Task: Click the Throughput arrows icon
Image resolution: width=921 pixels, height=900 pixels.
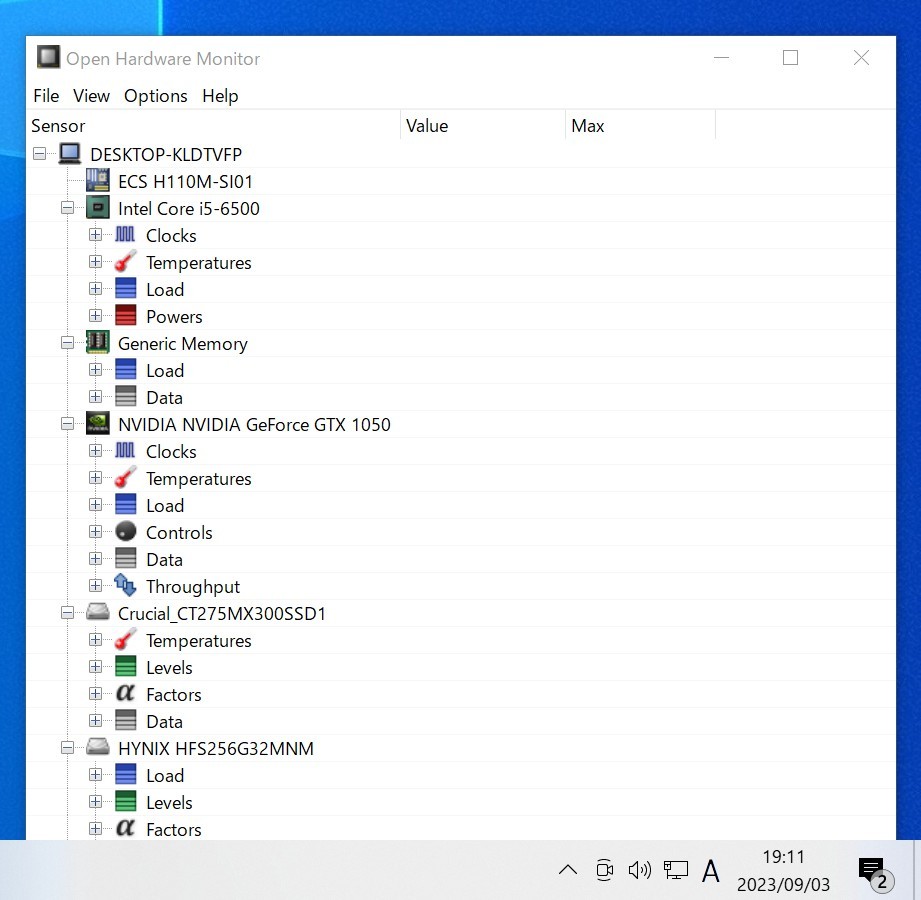Action: [x=125, y=586]
